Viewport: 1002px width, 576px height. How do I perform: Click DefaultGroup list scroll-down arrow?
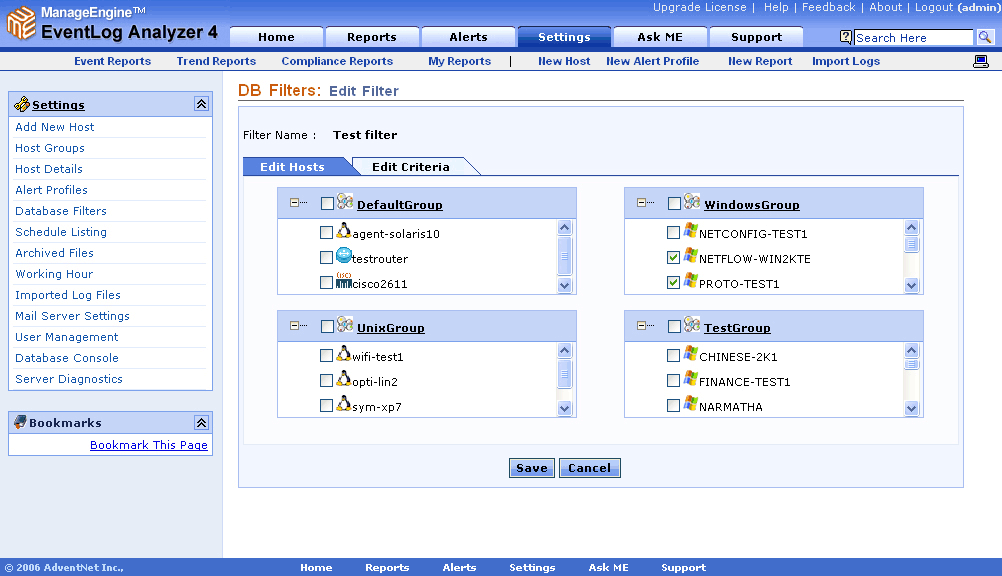[x=564, y=286]
